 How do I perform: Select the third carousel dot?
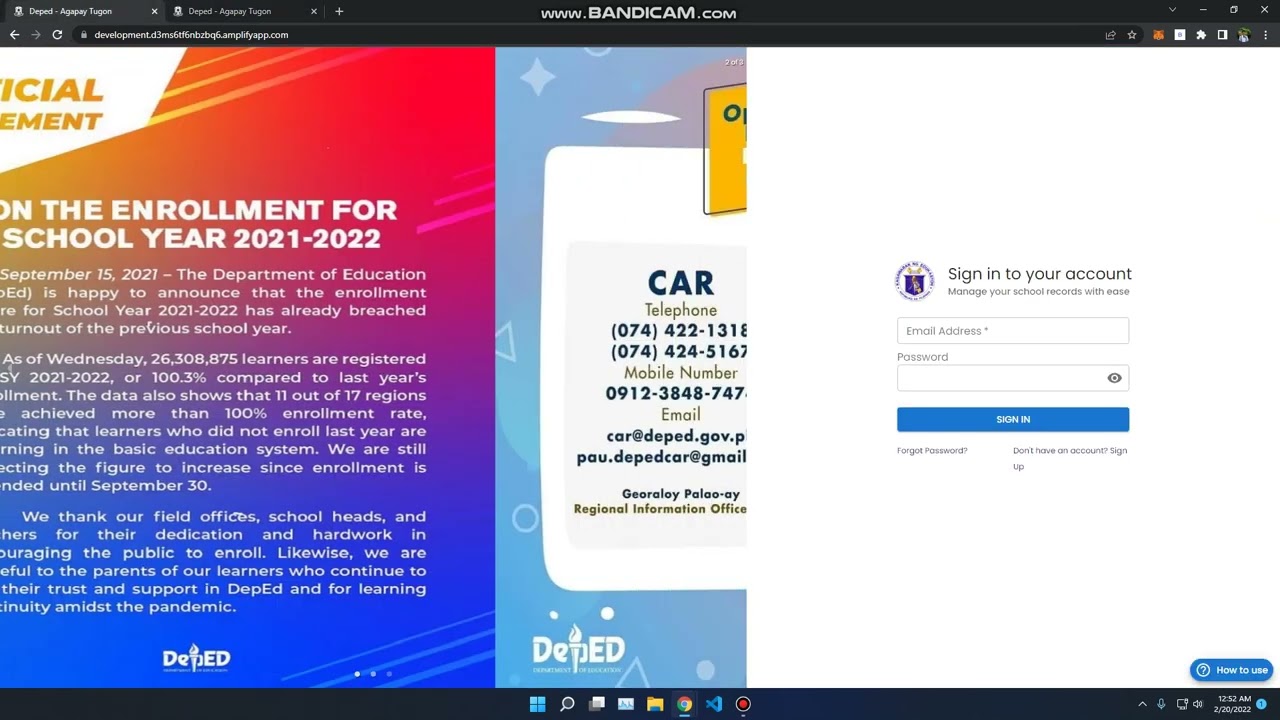tap(389, 674)
